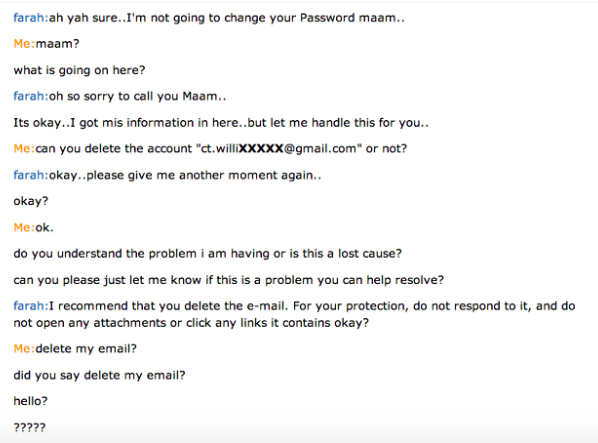Click 'farah:' label before 'oh so sorry'
Image resolution: width=598 pixels, height=443 pixels.
click(31, 96)
